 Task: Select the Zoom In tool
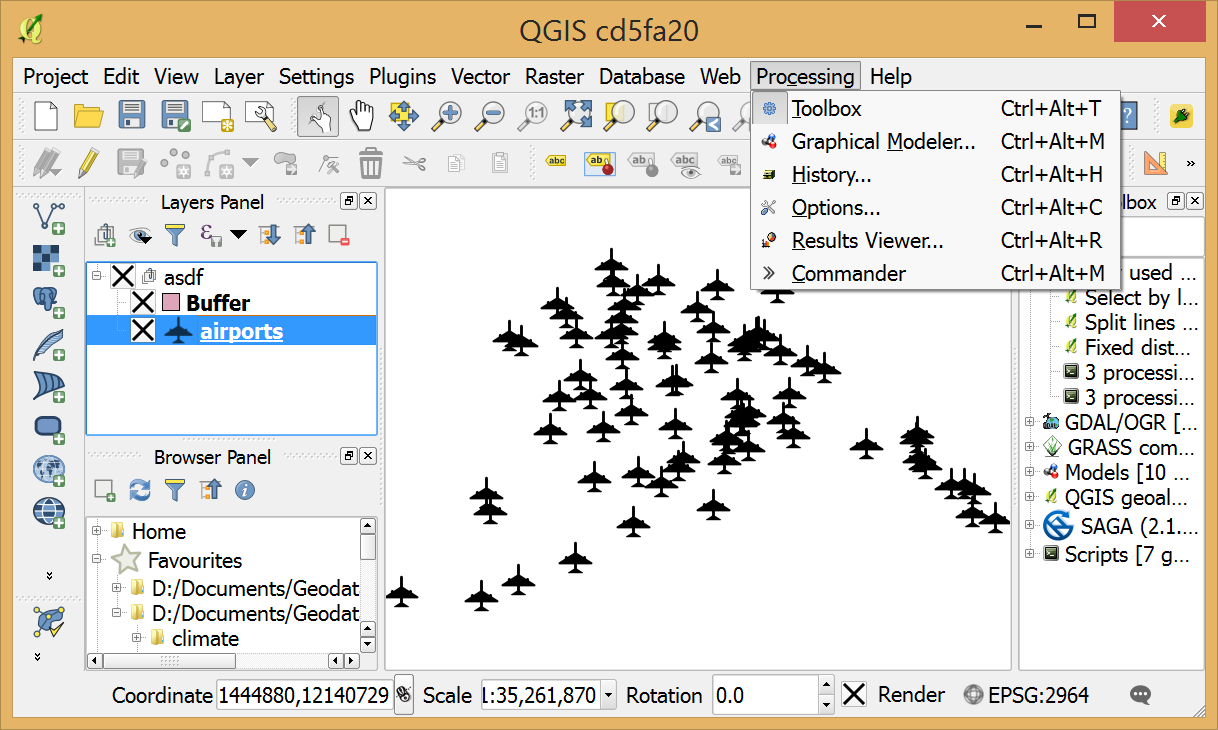click(446, 116)
